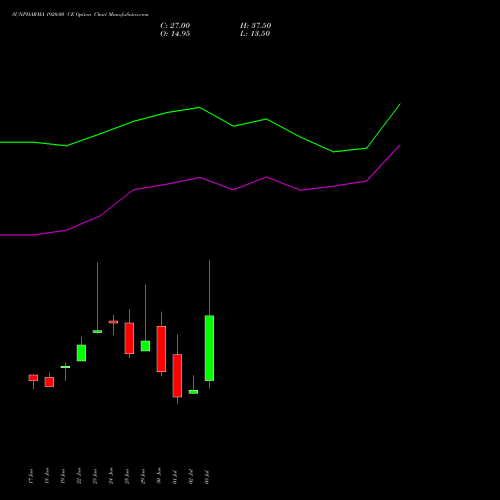Select the 17 Jun date label
Screen dimensions: 500x500
(31, 476)
